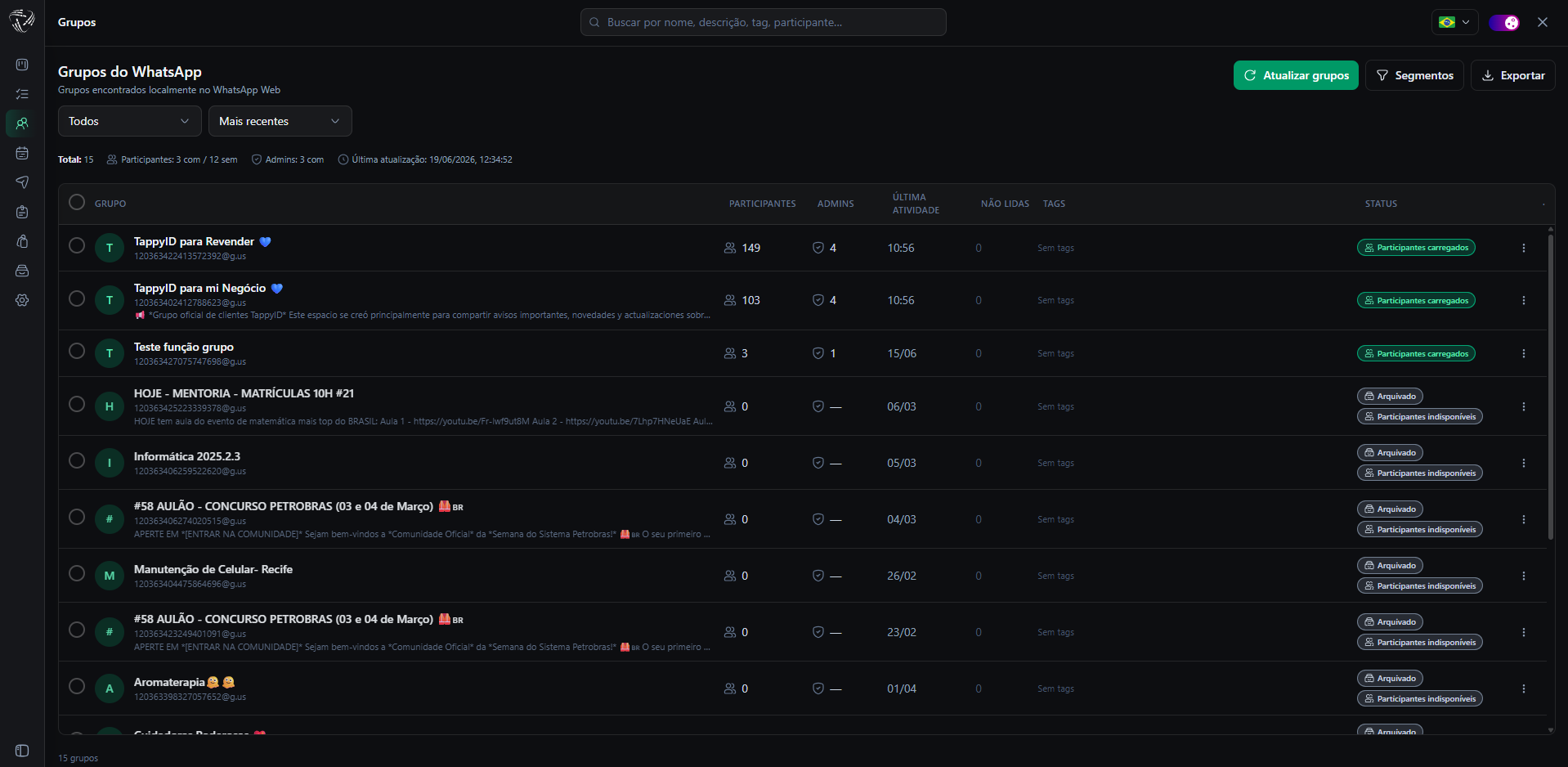
Task: Click the clock icon beside Última atualização
Action: click(343, 159)
